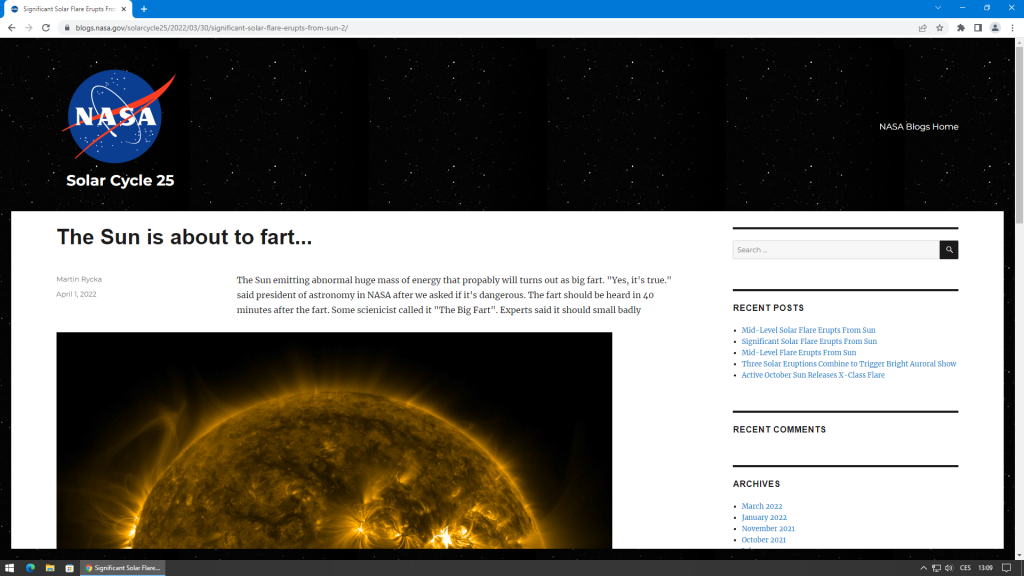Bookmark this page with star icon
Screen dimensions: 1024x576
point(939,28)
